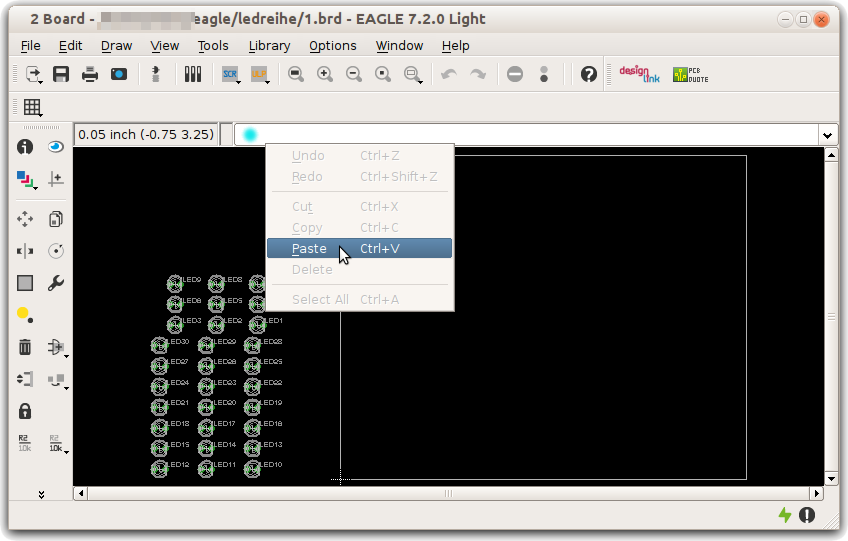This screenshot has height=541, width=848.
Task: Print the board using the printer icon
Action: pos(90,74)
